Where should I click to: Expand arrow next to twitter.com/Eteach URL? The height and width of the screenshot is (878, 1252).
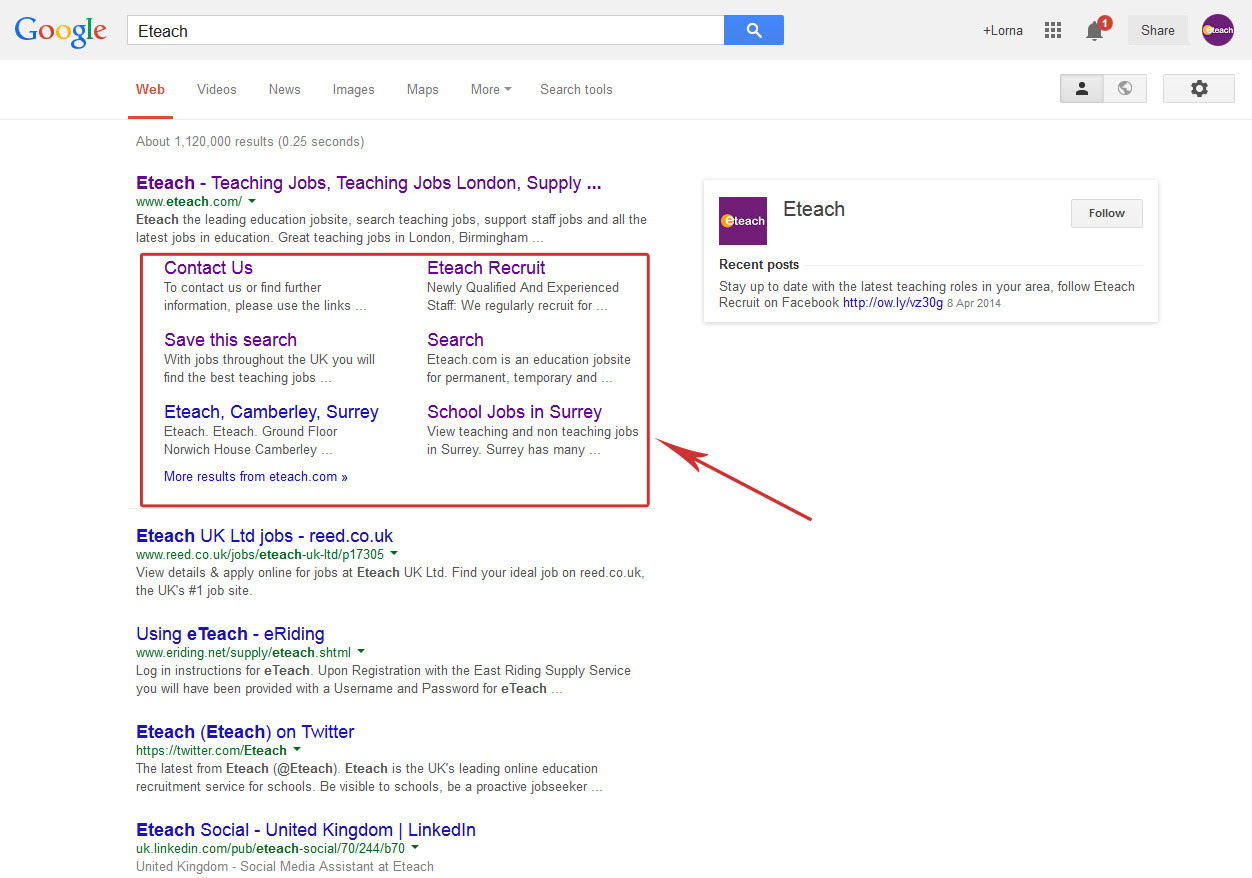click(x=297, y=750)
